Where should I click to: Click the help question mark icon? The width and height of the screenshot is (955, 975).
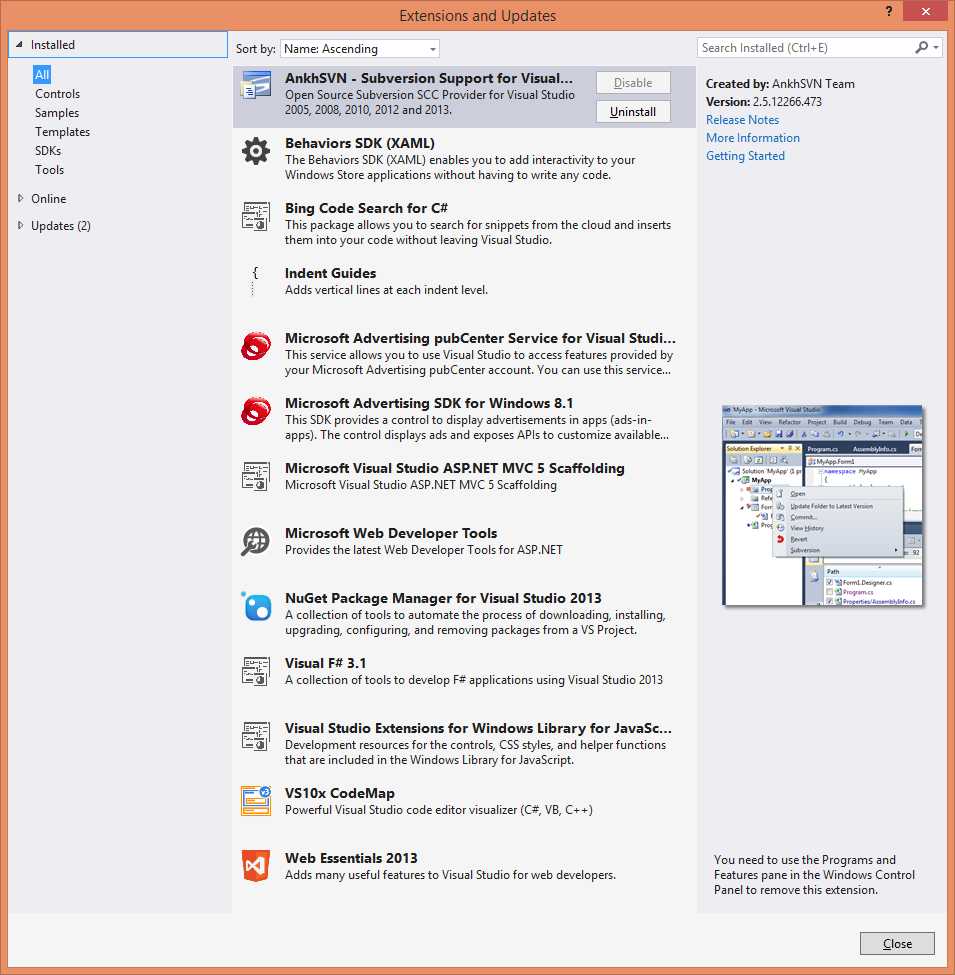click(889, 11)
